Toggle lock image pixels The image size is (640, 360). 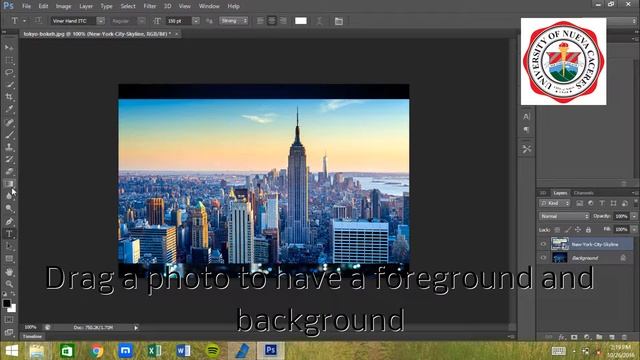(x=568, y=230)
